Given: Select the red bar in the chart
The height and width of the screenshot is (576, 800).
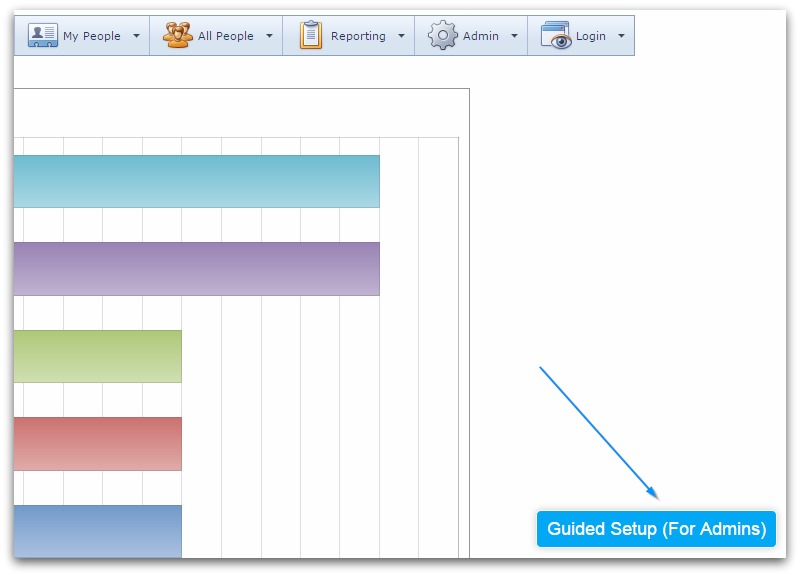Looking at the screenshot, I should point(97,444).
